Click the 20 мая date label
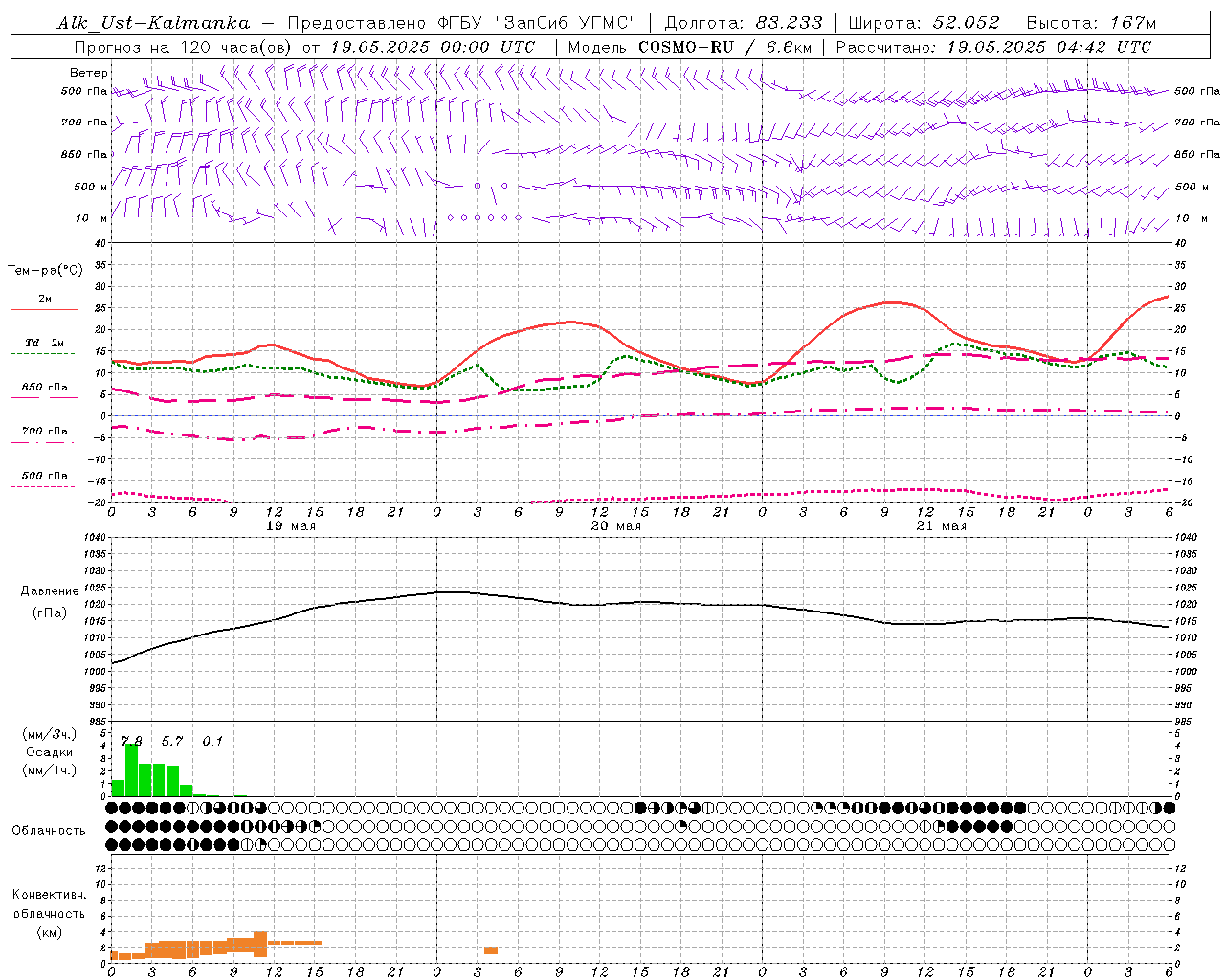The image size is (1225, 980). point(615,526)
